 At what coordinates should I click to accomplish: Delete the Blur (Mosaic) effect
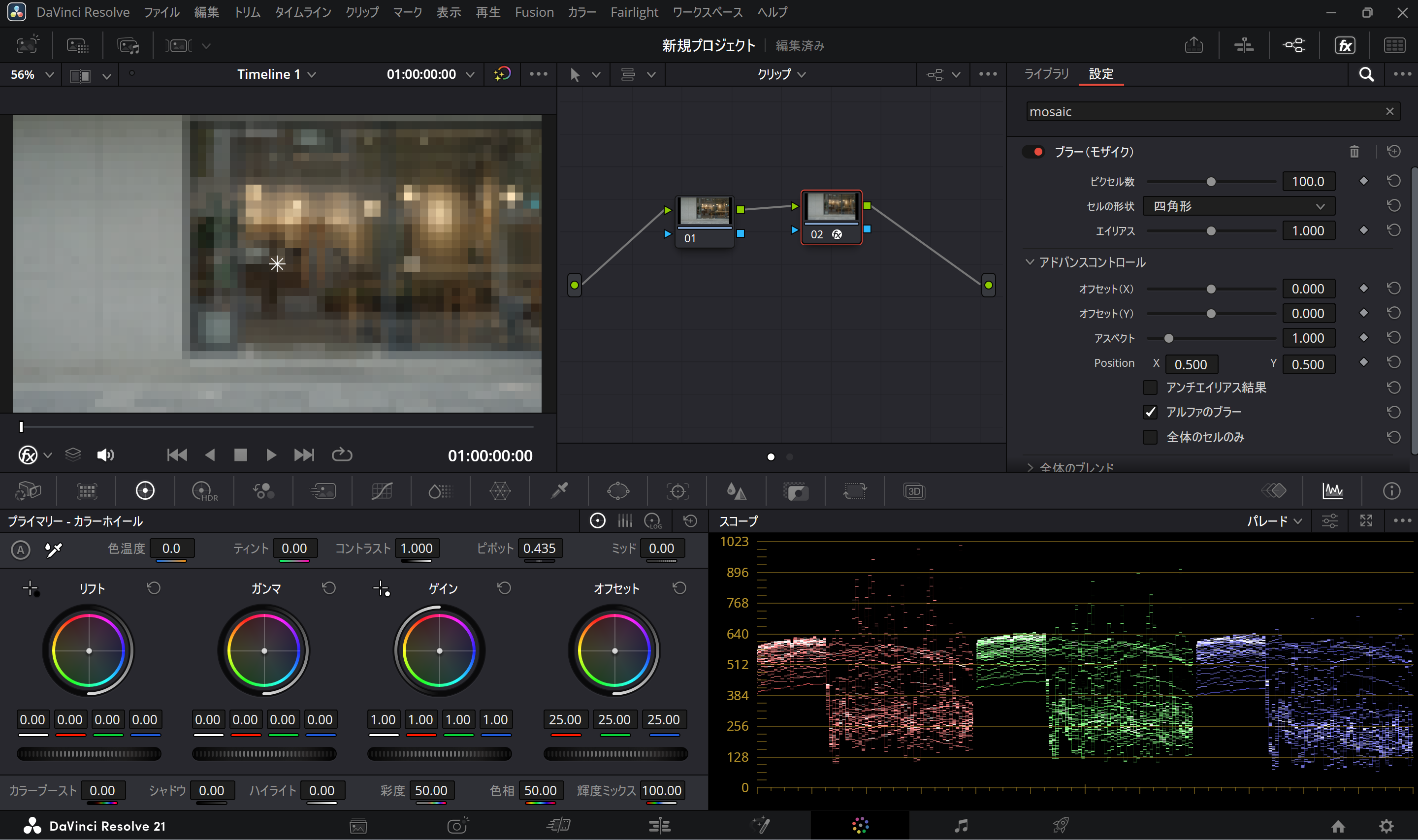click(x=1354, y=152)
